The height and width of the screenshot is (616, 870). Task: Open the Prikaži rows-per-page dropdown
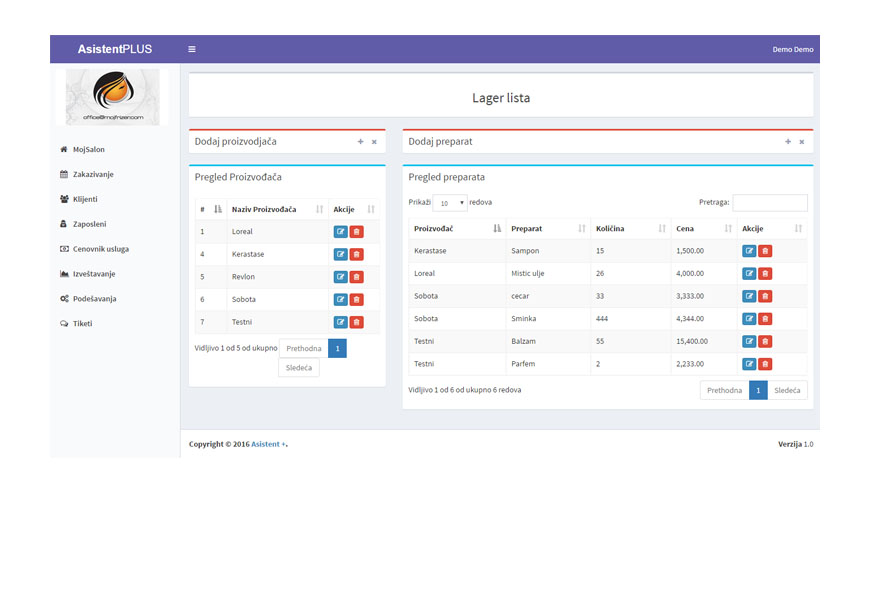click(x=450, y=203)
